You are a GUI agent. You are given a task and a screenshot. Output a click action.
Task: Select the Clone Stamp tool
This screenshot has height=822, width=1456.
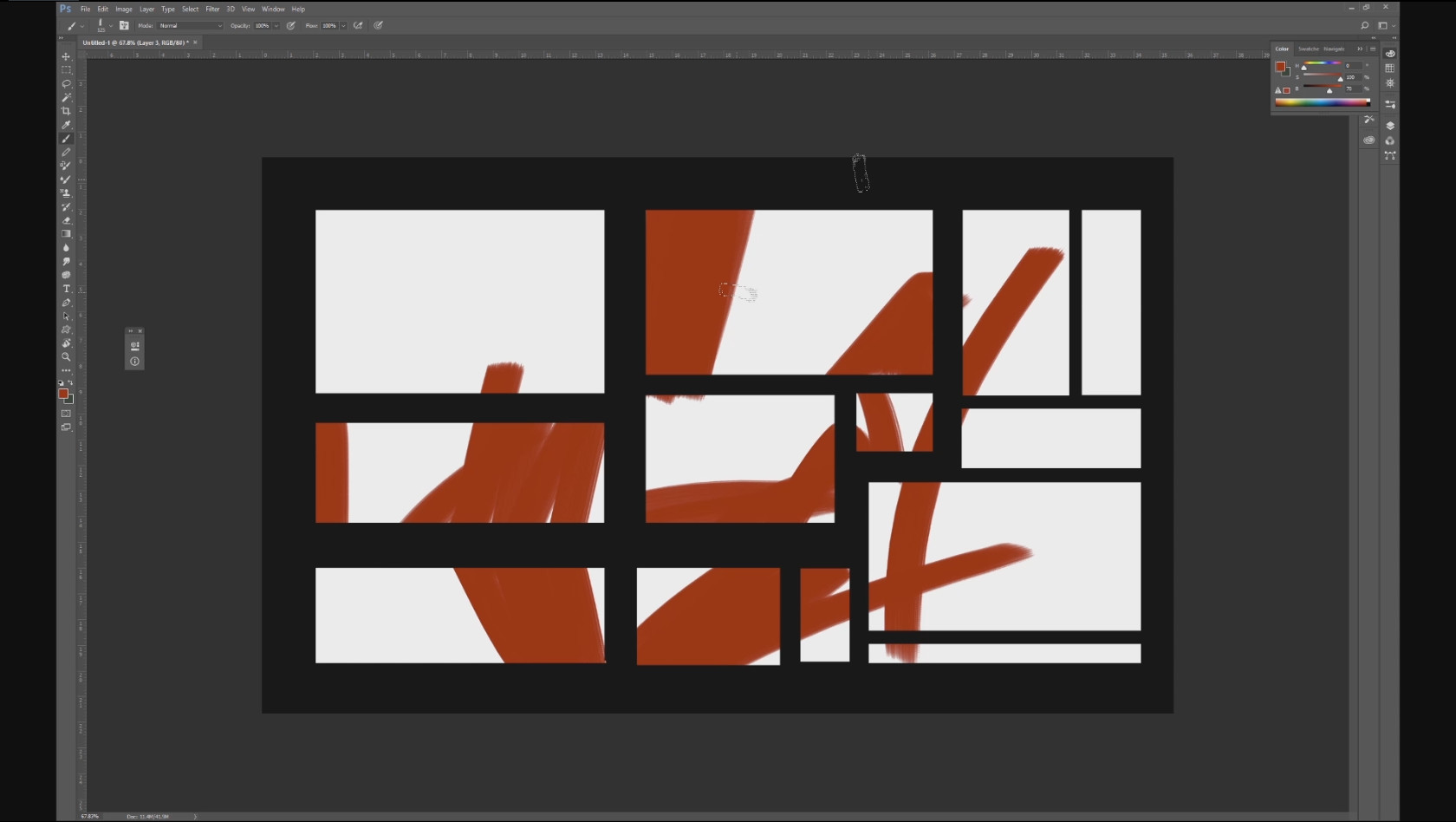(x=65, y=192)
